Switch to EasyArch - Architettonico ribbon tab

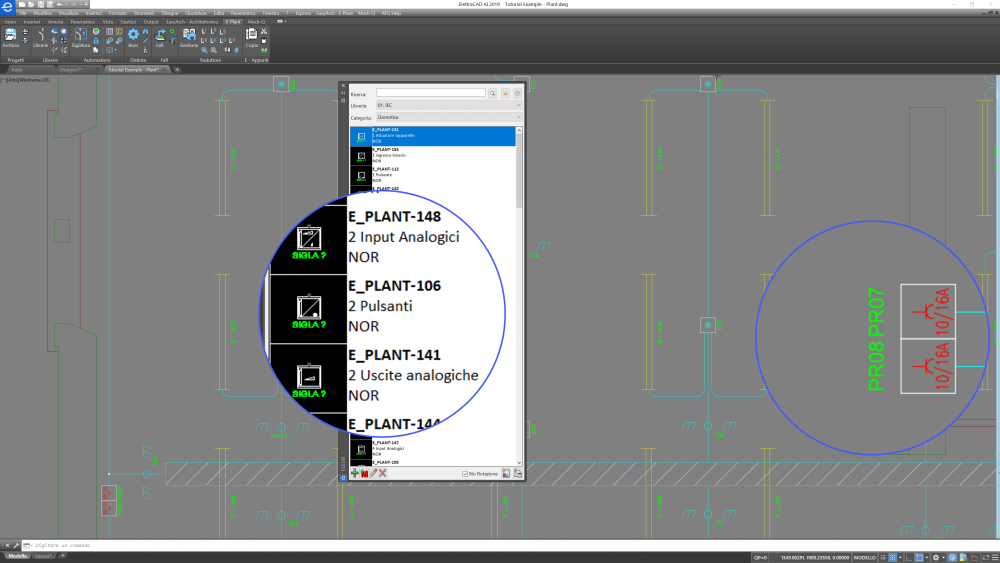tap(192, 22)
